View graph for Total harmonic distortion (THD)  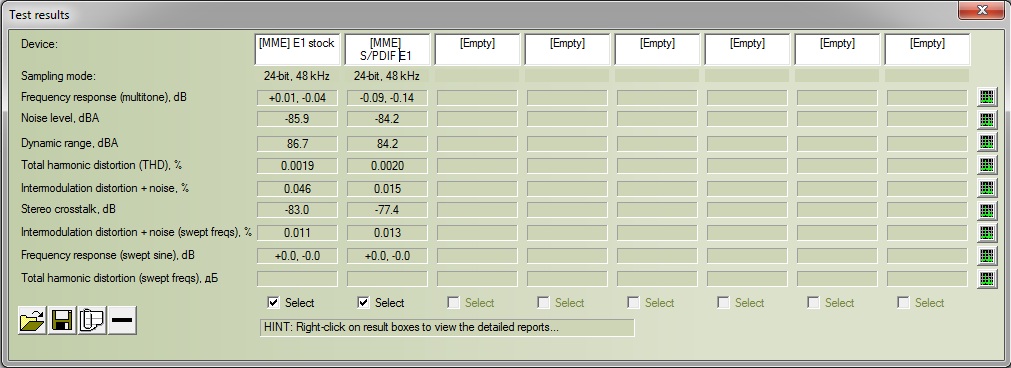(986, 165)
